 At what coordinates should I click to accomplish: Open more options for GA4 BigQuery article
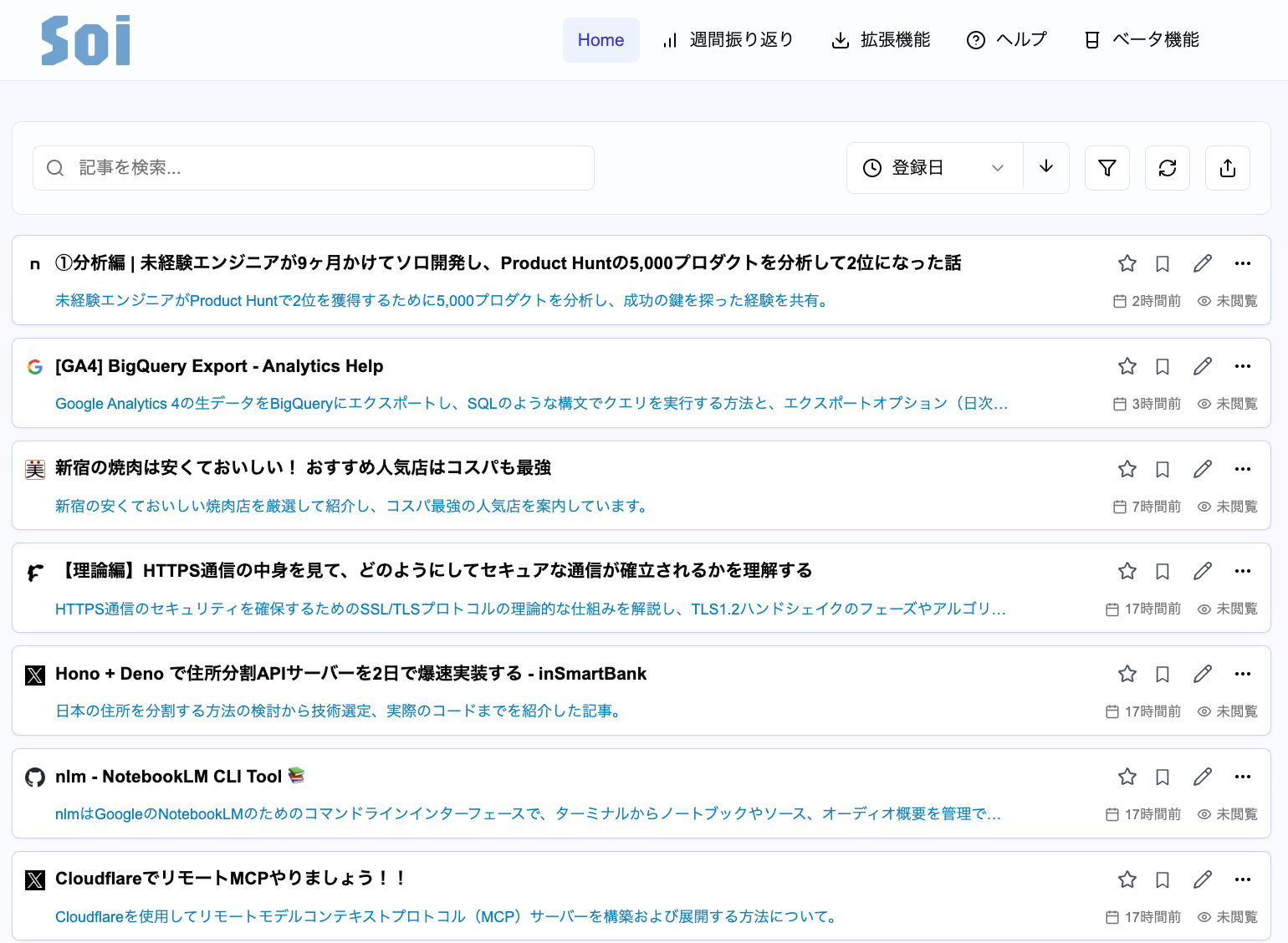(1242, 366)
